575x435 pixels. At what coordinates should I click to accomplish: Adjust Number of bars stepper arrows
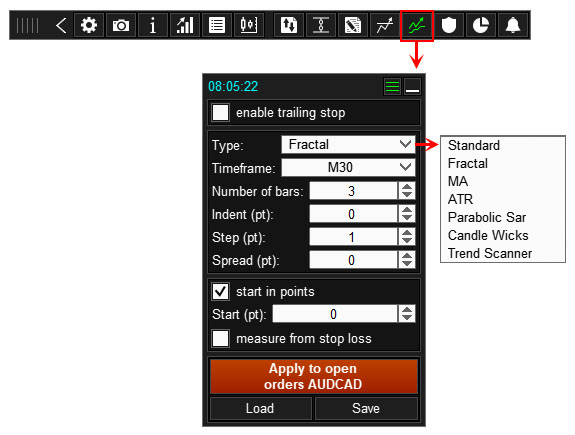[407, 191]
